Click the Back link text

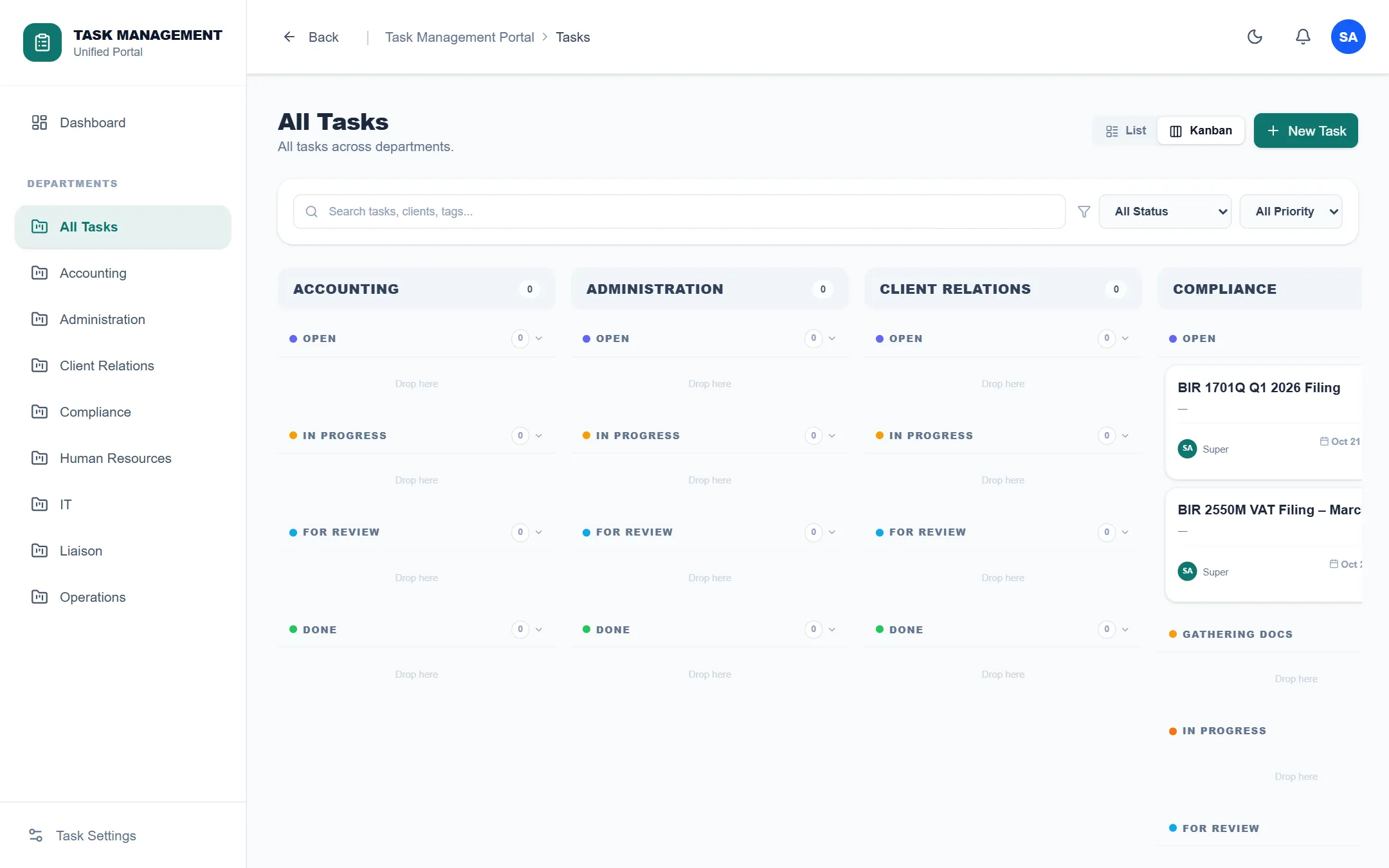323,37
